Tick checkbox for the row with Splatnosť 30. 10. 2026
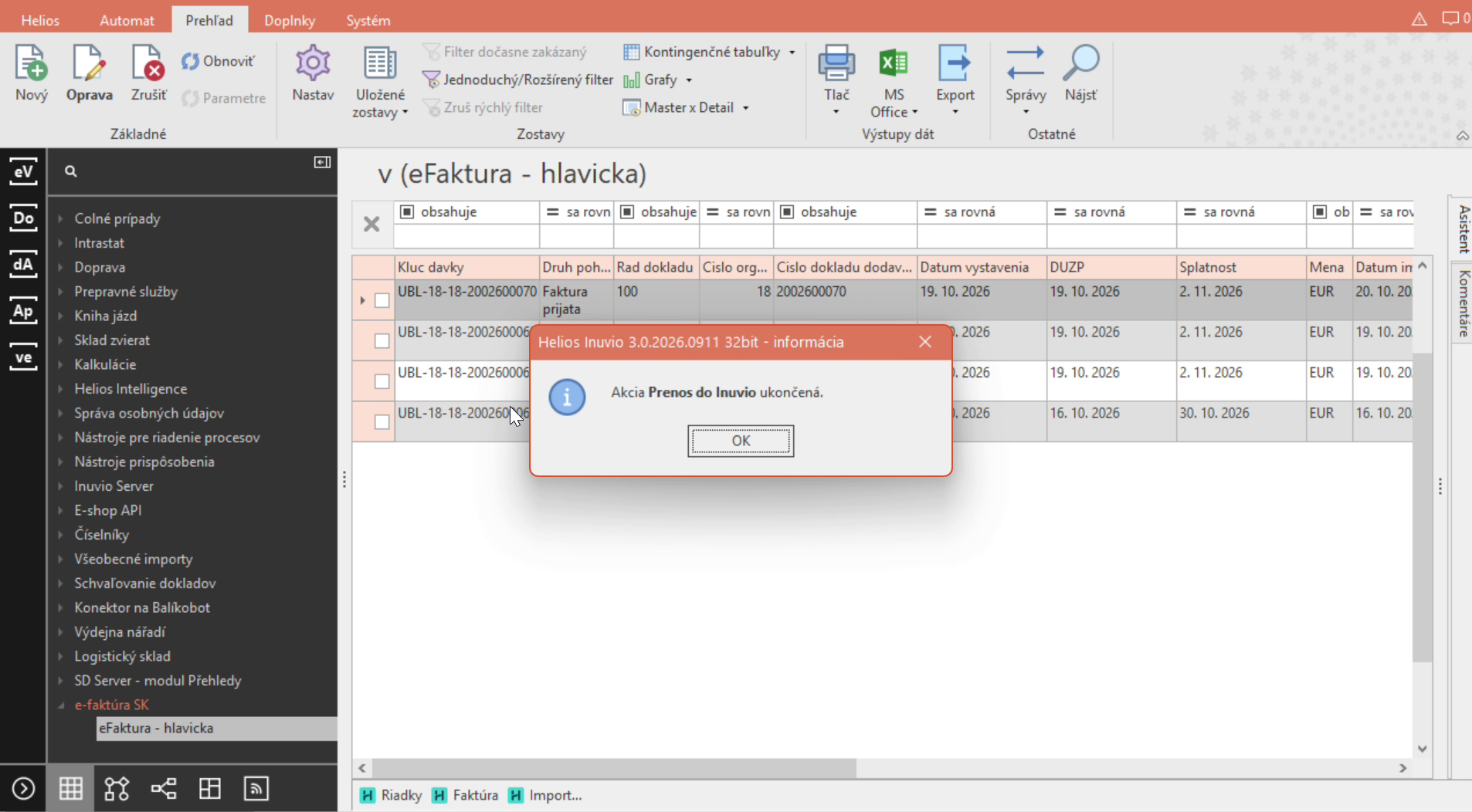Screen dimensions: 1472x812 click(382, 421)
